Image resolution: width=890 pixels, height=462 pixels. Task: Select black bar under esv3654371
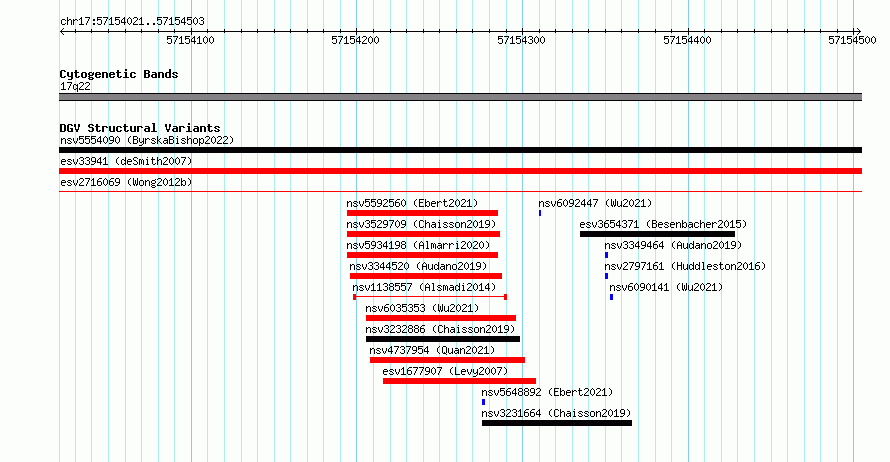(x=657, y=234)
